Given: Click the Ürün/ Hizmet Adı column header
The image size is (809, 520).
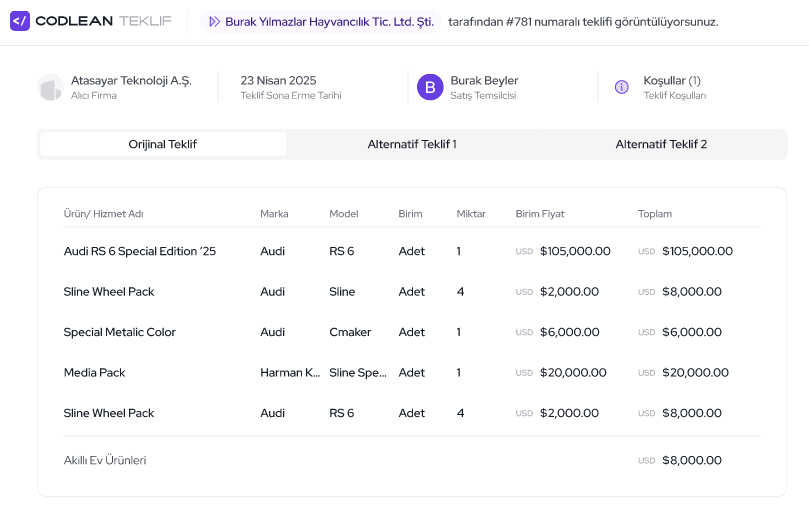Looking at the screenshot, I should click(103, 214).
